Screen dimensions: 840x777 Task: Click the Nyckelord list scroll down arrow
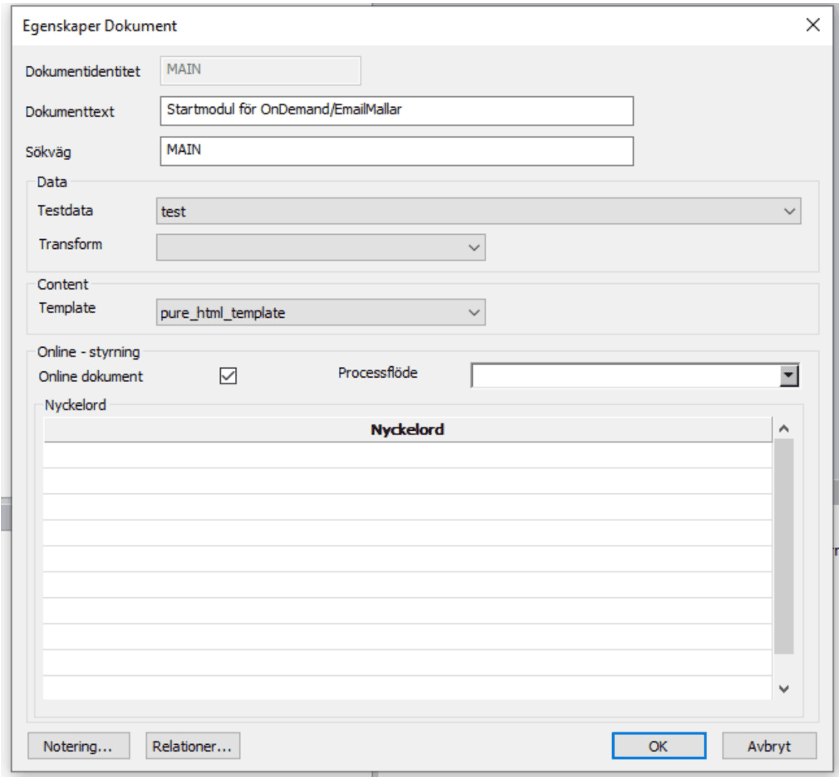(784, 689)
